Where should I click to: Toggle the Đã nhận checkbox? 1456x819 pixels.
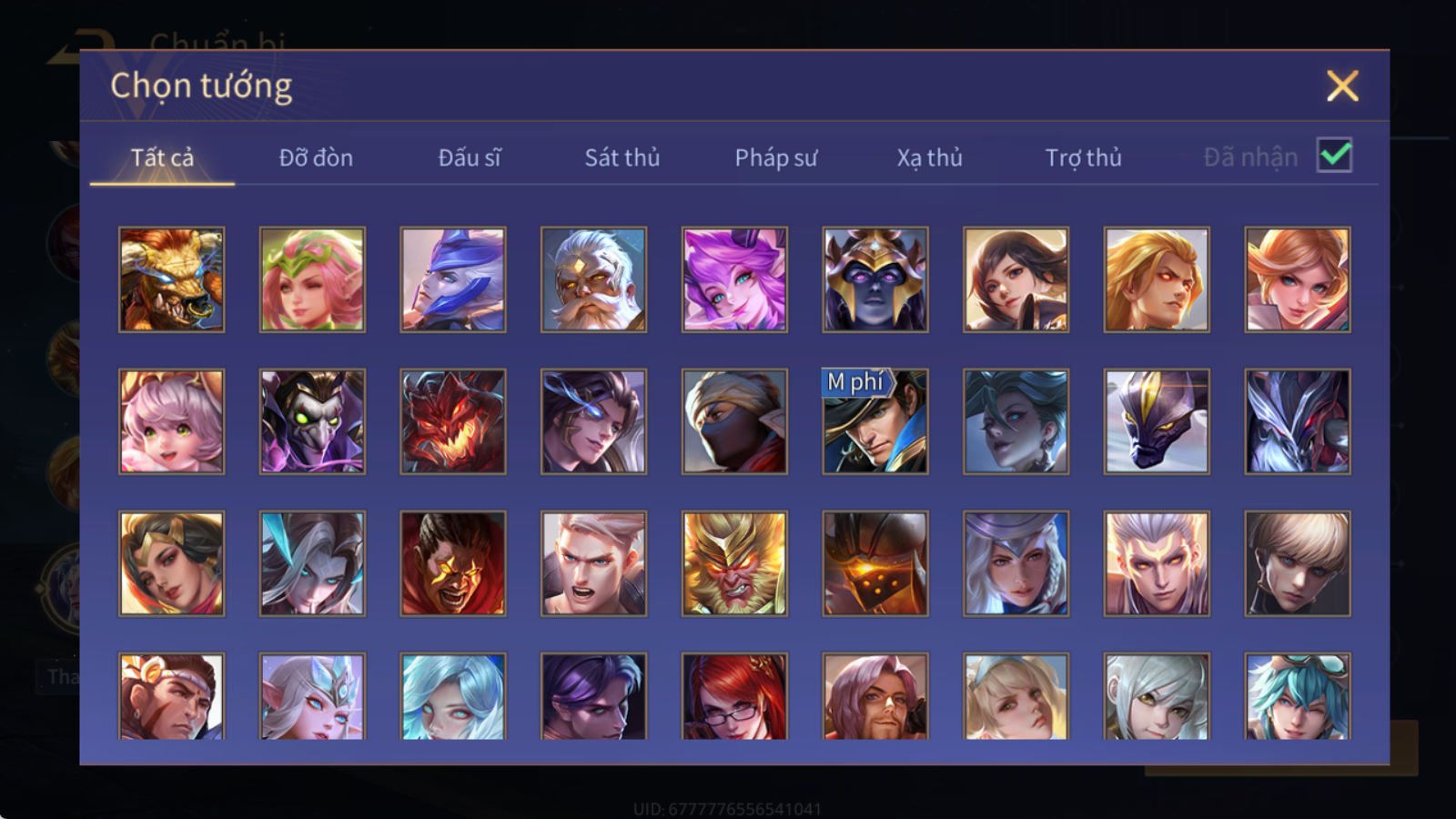pos(1334,156)
